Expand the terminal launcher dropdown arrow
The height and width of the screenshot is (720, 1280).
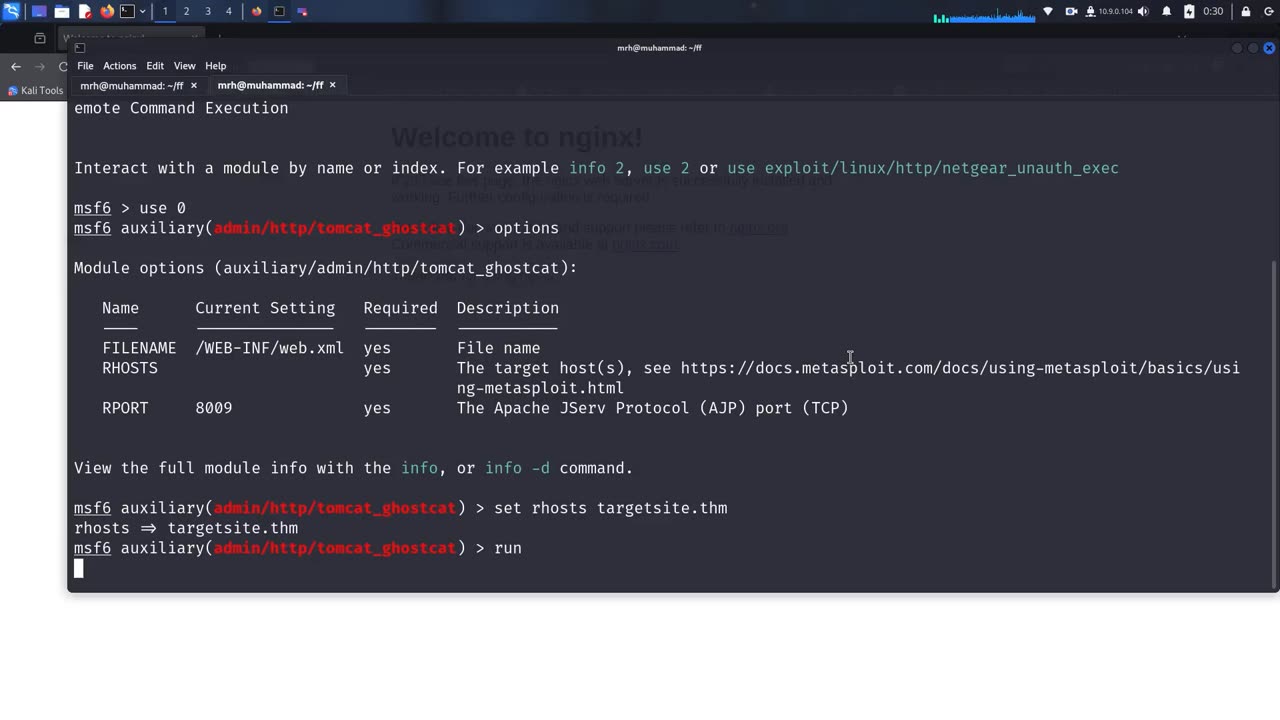pyautogui.click(x=143, y=11)
